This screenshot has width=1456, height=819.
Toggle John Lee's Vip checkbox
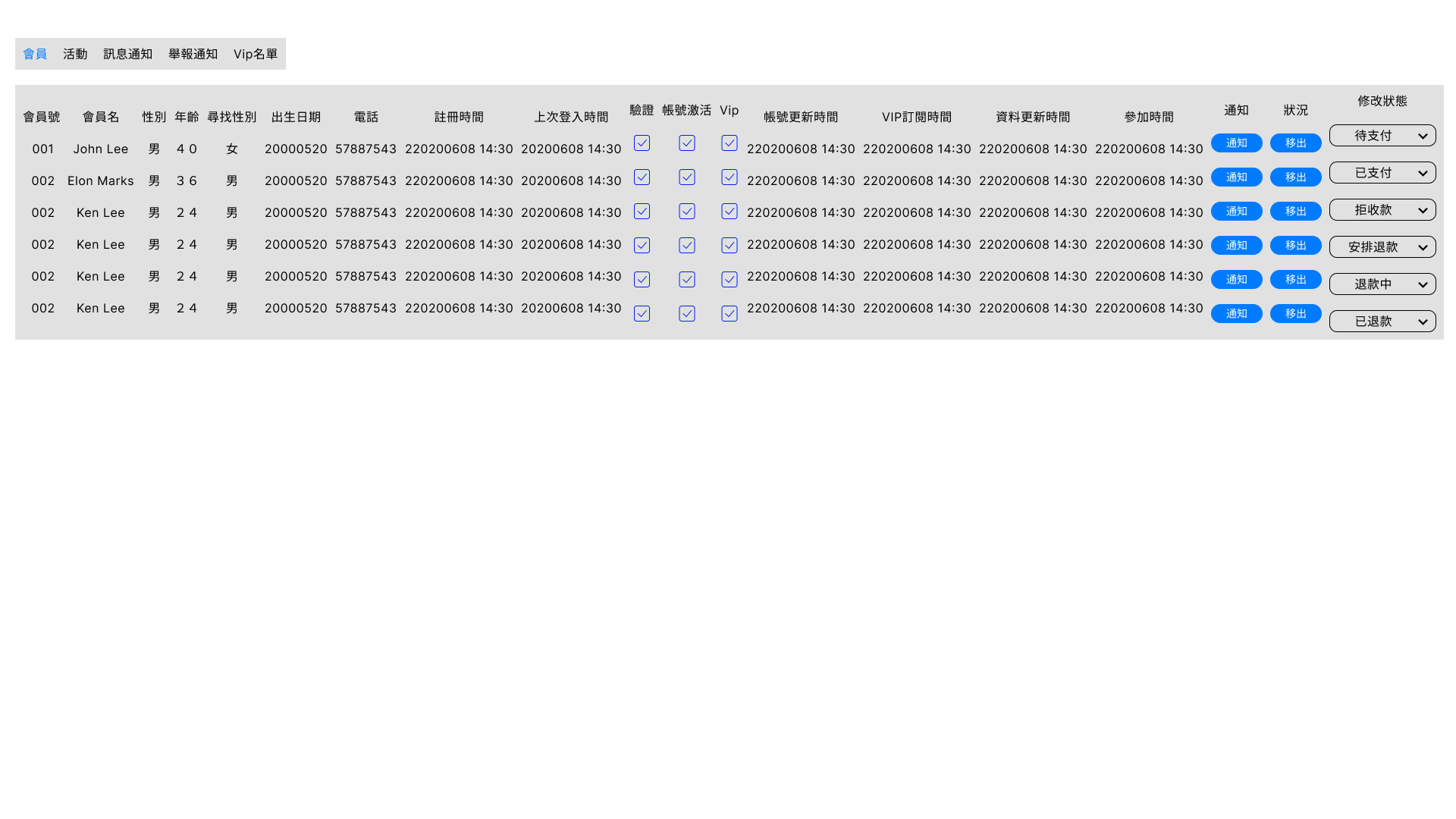730,143
